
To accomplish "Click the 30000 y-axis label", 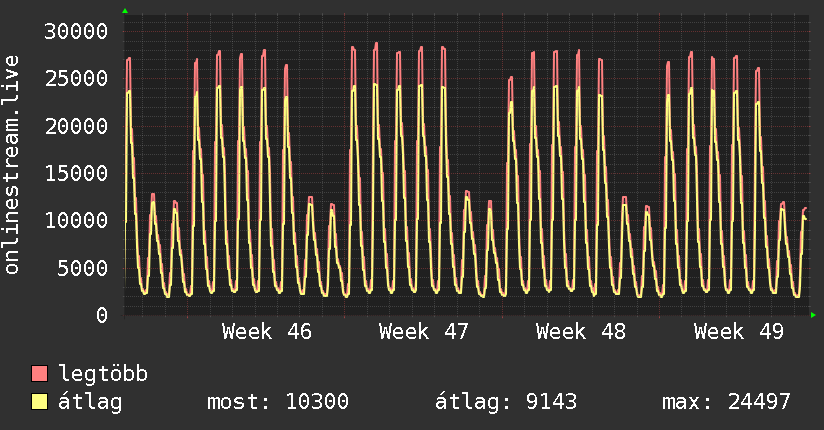I will (76, 32).
